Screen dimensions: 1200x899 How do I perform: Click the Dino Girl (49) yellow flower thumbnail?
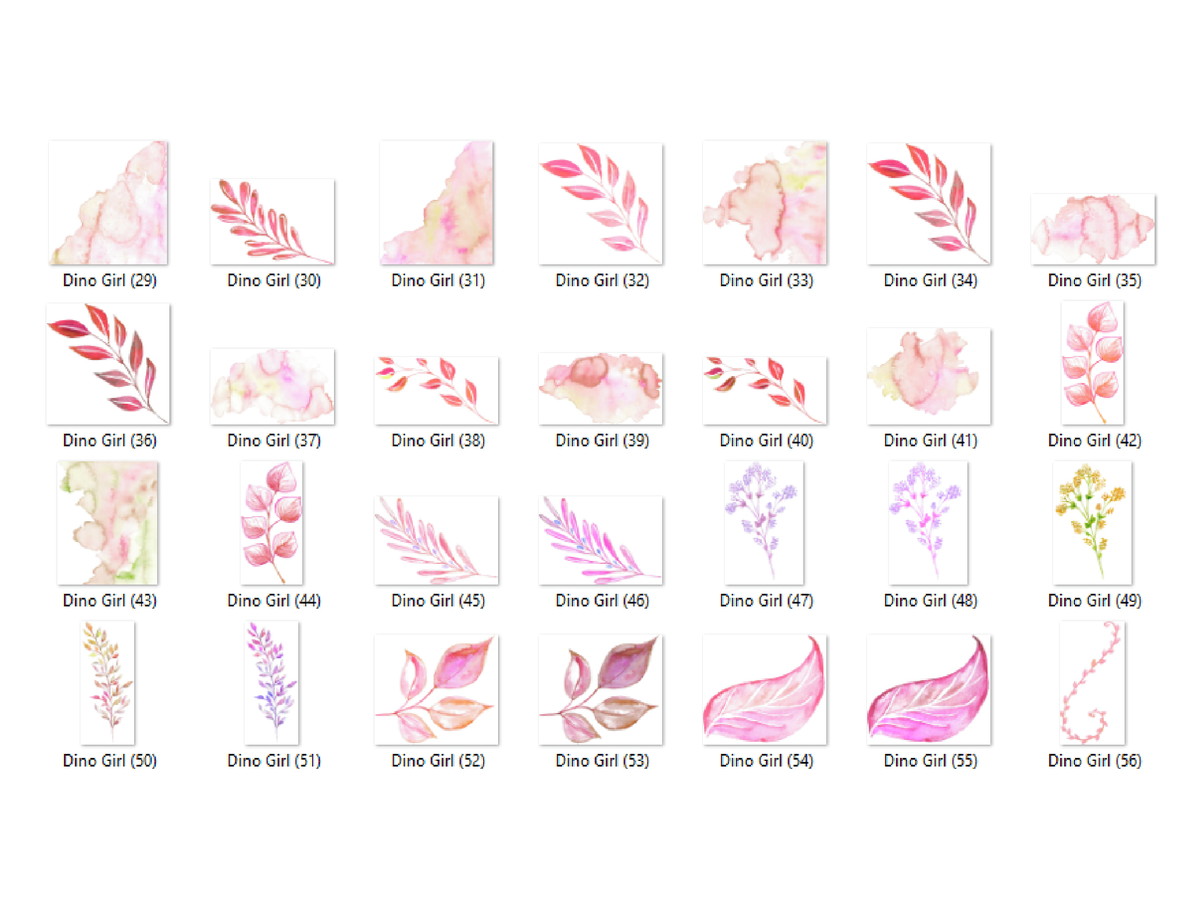click(1093, 523)
